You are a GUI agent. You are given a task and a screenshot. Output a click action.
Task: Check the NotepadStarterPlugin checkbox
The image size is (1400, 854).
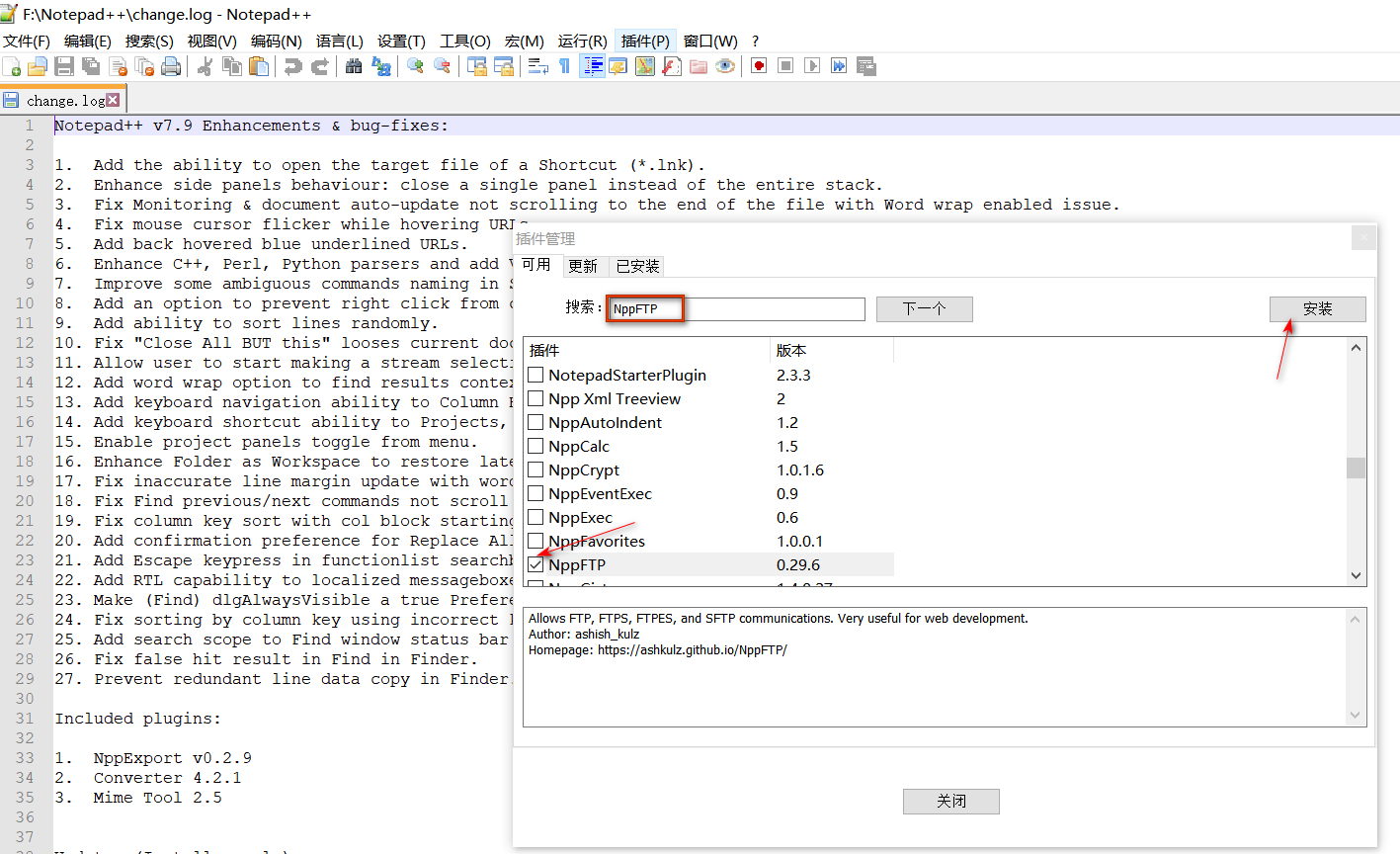(535, 376)
